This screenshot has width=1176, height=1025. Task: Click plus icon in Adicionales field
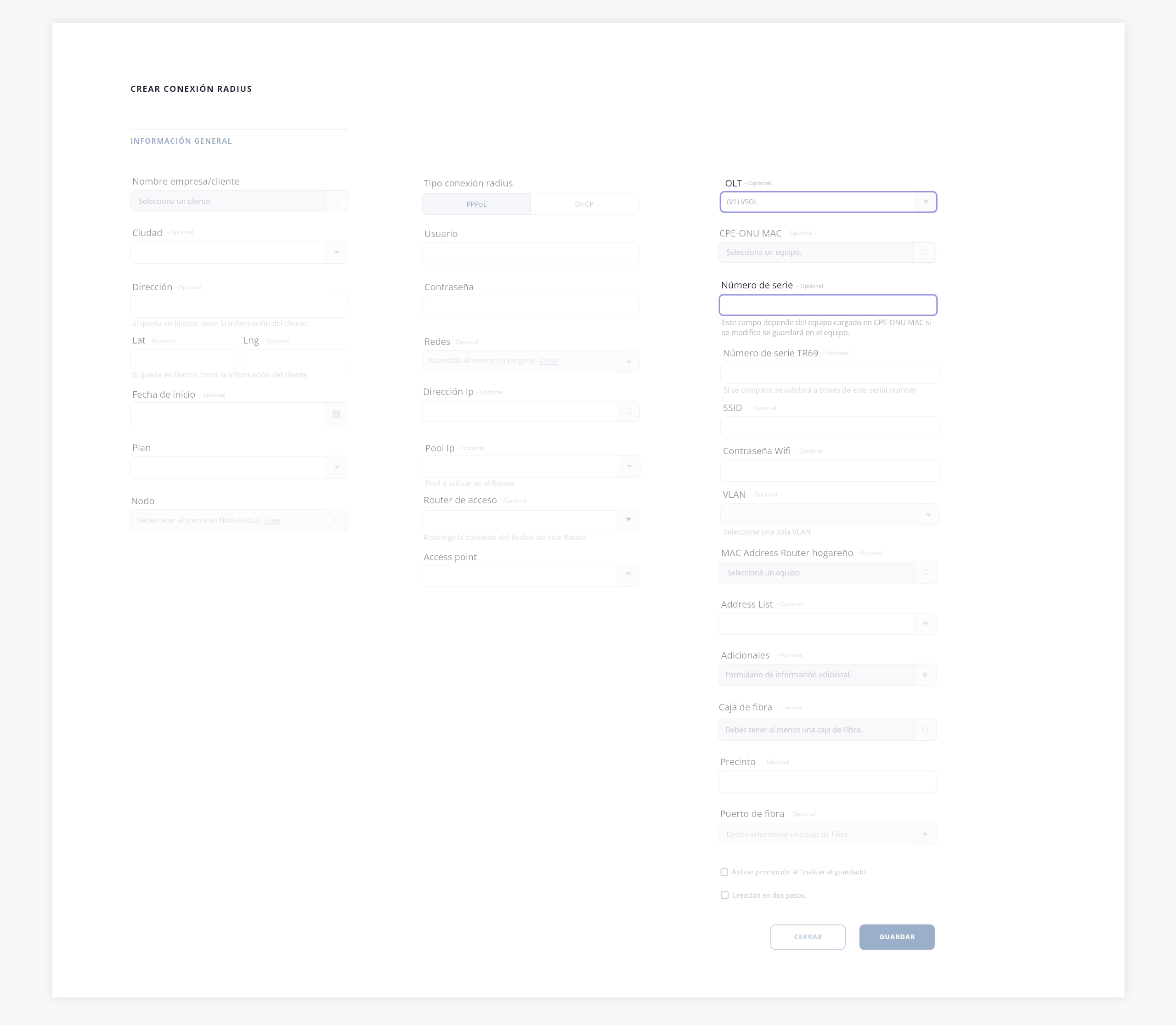(x=924, y=675)
